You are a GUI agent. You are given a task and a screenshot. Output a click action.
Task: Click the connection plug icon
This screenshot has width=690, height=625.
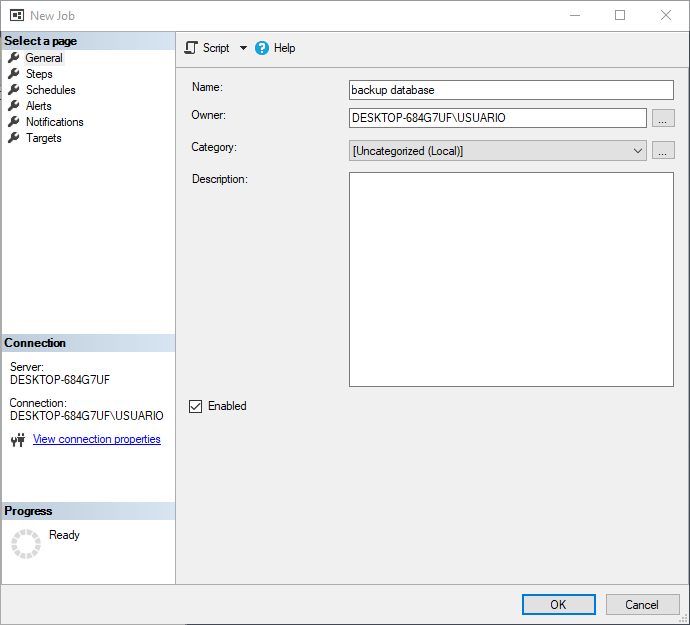pyautogui.click(x=18, y=440)
